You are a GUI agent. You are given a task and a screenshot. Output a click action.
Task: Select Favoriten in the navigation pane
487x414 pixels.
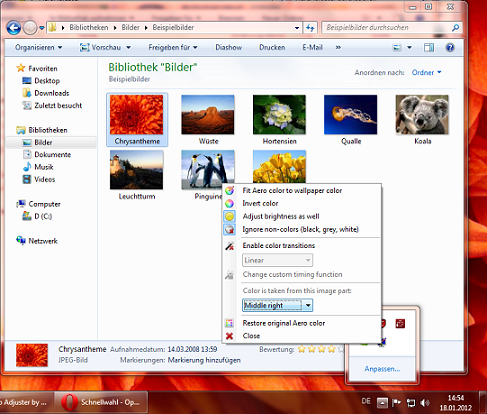pos(37,68)
